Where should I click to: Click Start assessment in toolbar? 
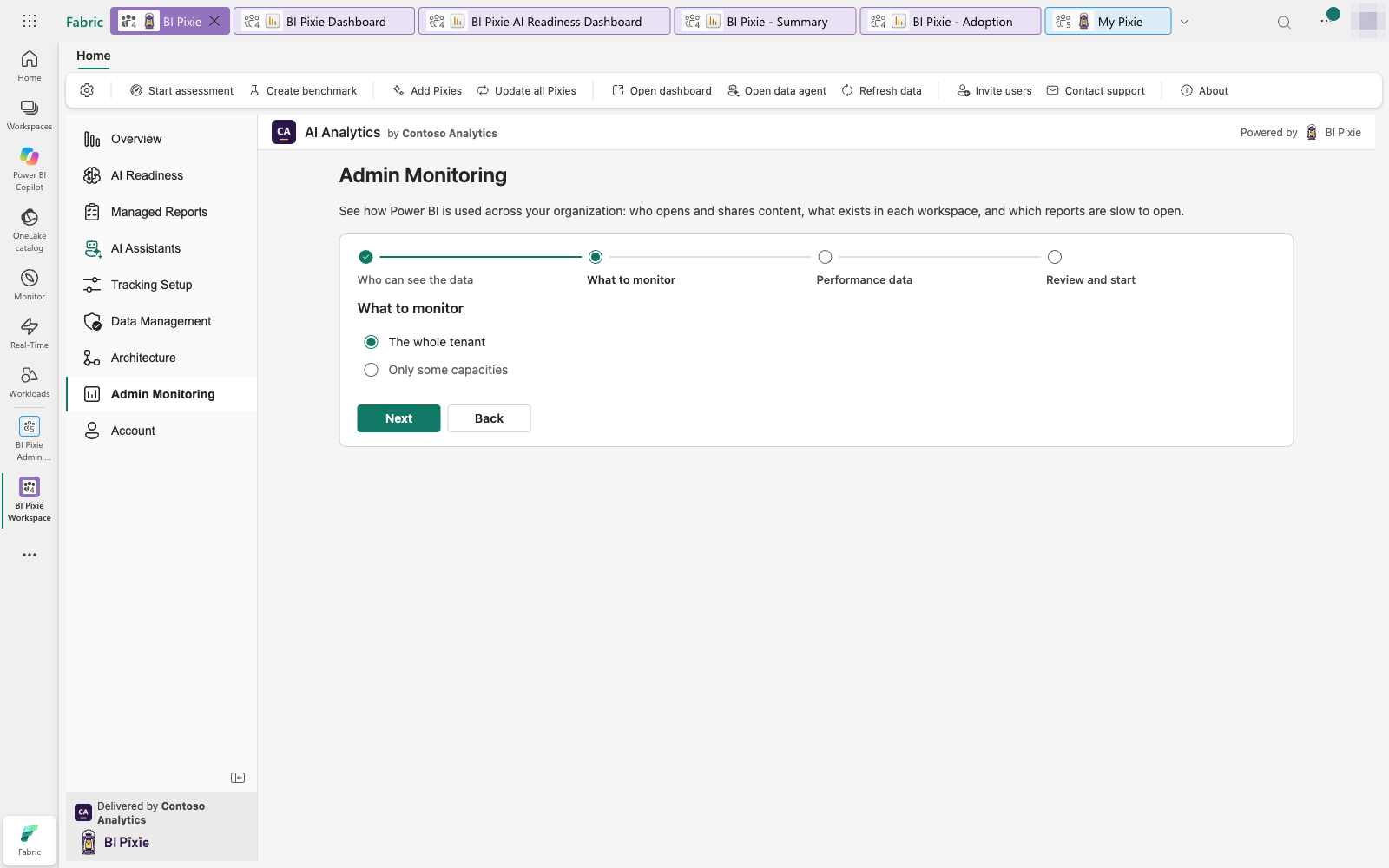coord(181,90)
